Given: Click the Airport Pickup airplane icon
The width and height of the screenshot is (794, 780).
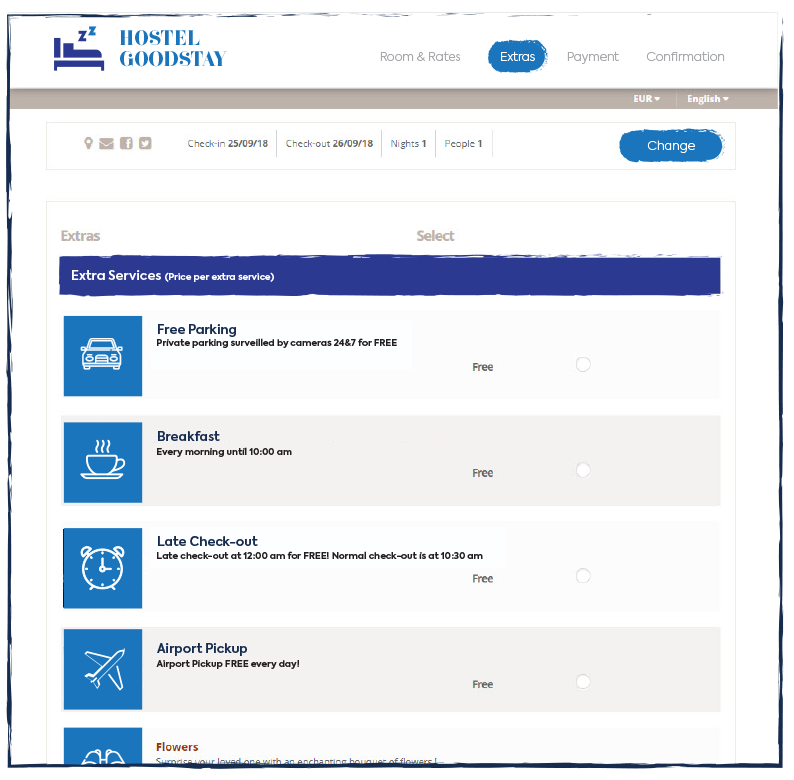Looking at the screenshot, I should coord(103,669).
